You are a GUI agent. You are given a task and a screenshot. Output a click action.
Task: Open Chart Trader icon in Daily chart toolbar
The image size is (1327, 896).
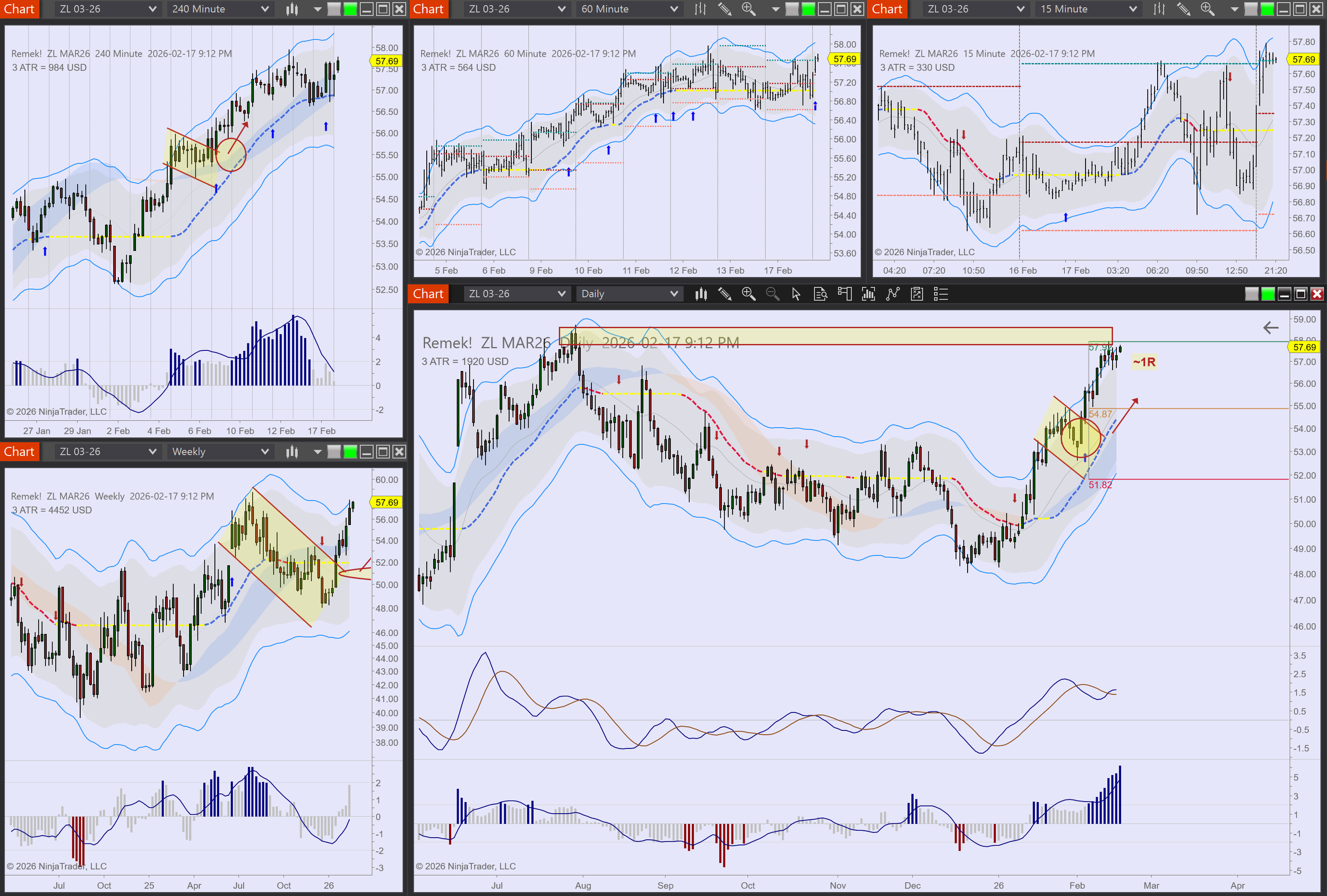coord(845,294)
